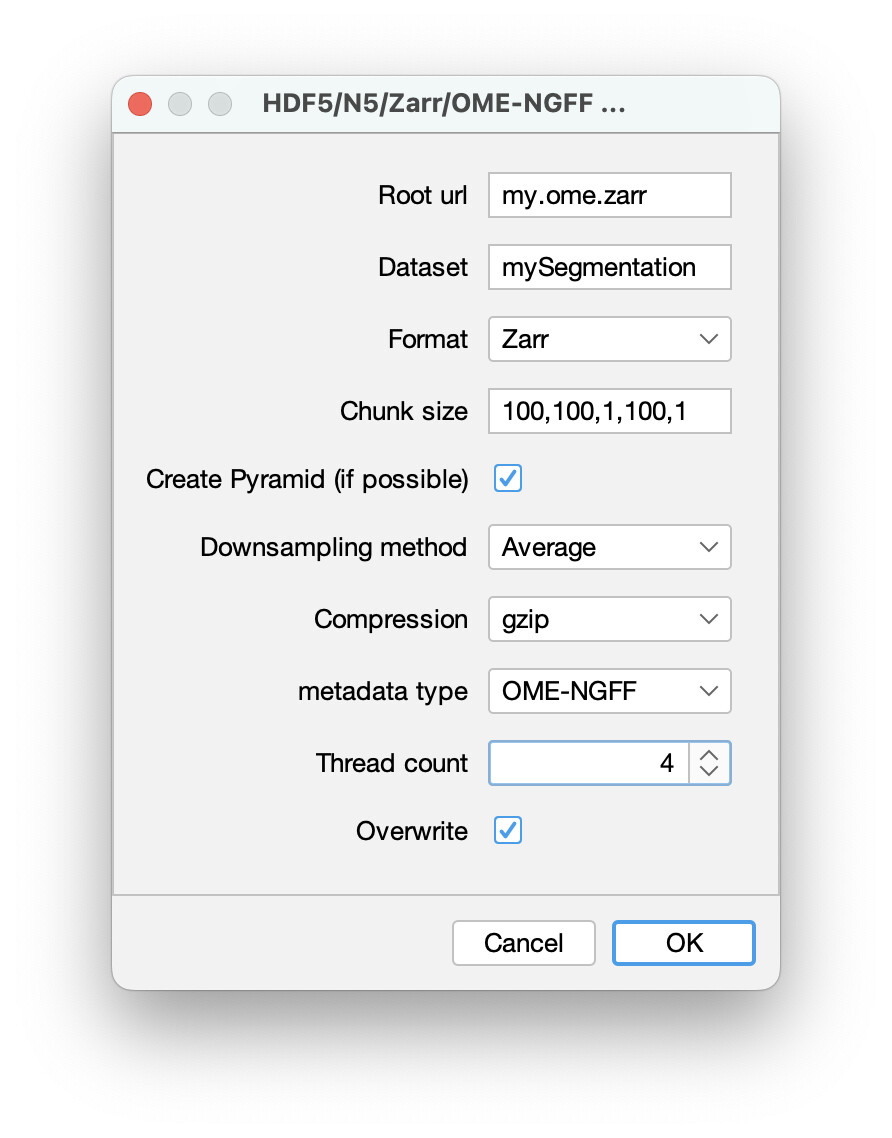The width and height of the screenshot is (892, 1138).
Task: Select the Chunk size input field
Action: pos(609,411)
